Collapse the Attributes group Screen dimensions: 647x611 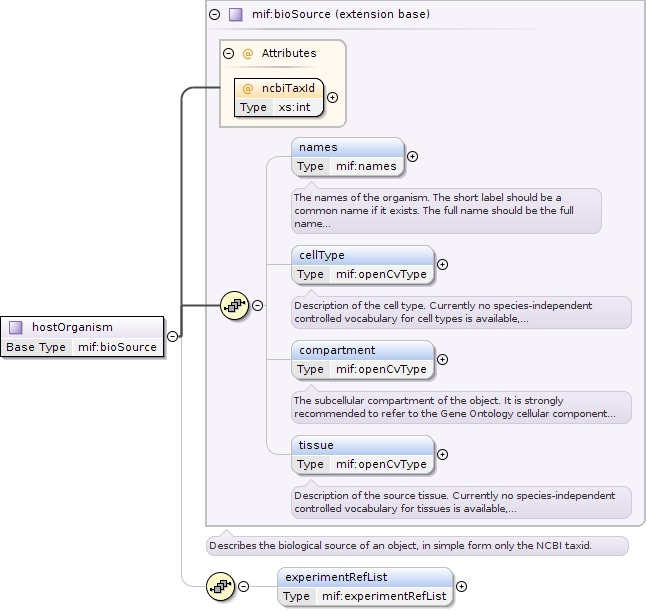(x=229, y=53)
